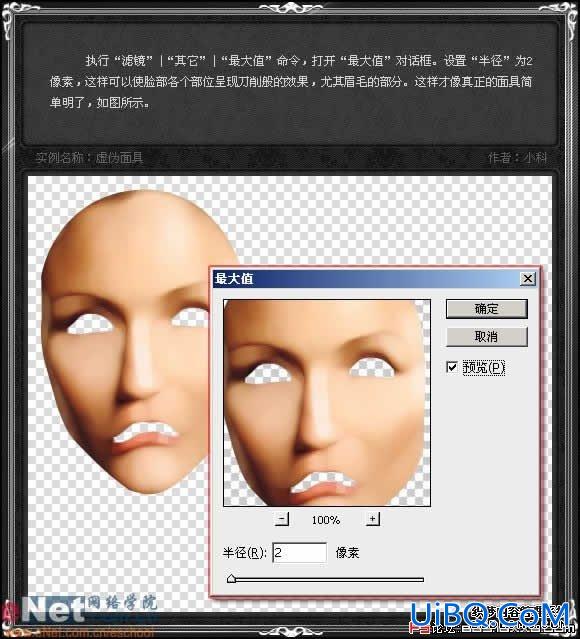
Task: Click the 作者：小科 text
Action: (518, 158)
